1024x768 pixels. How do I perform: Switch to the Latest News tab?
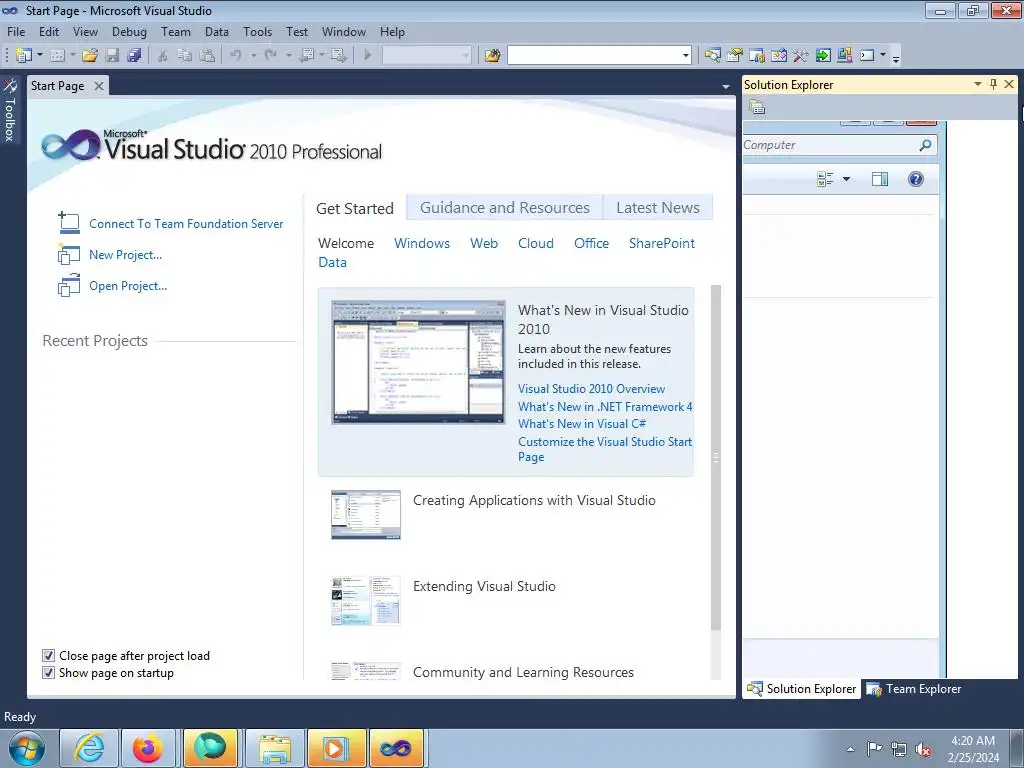coord(658,208)
